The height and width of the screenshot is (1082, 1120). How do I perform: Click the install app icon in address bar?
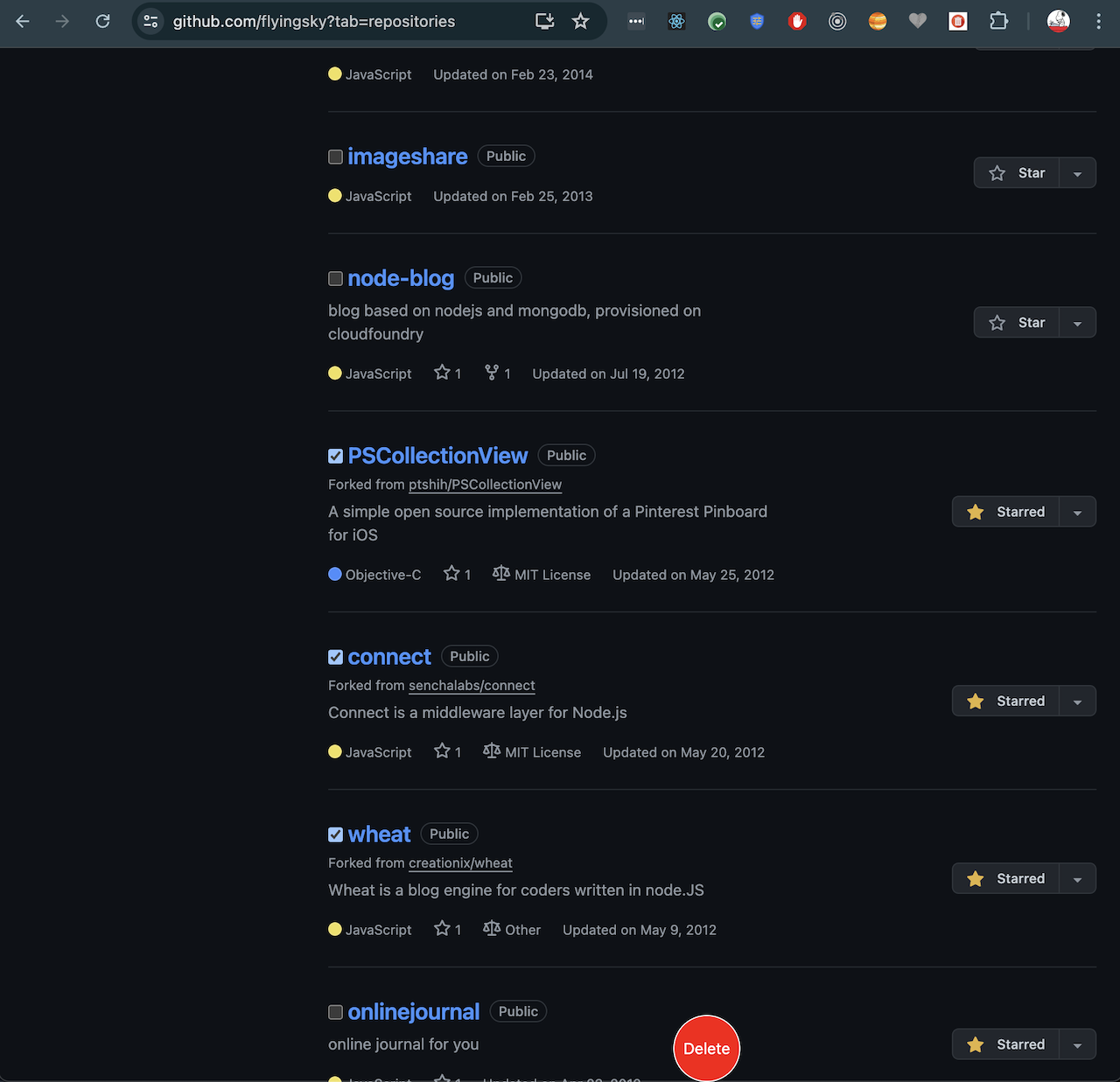coord(544,21)
